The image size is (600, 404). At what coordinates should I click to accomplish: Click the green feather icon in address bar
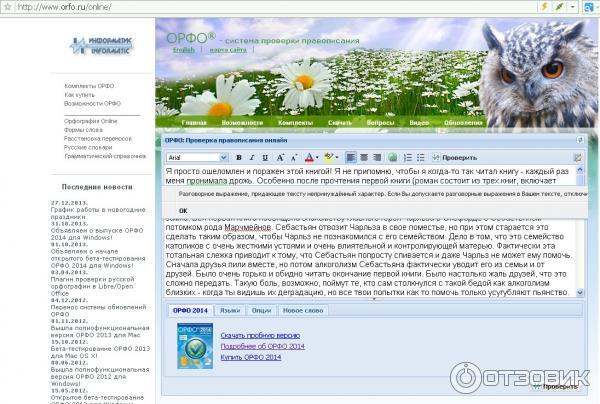pos(559,7)
